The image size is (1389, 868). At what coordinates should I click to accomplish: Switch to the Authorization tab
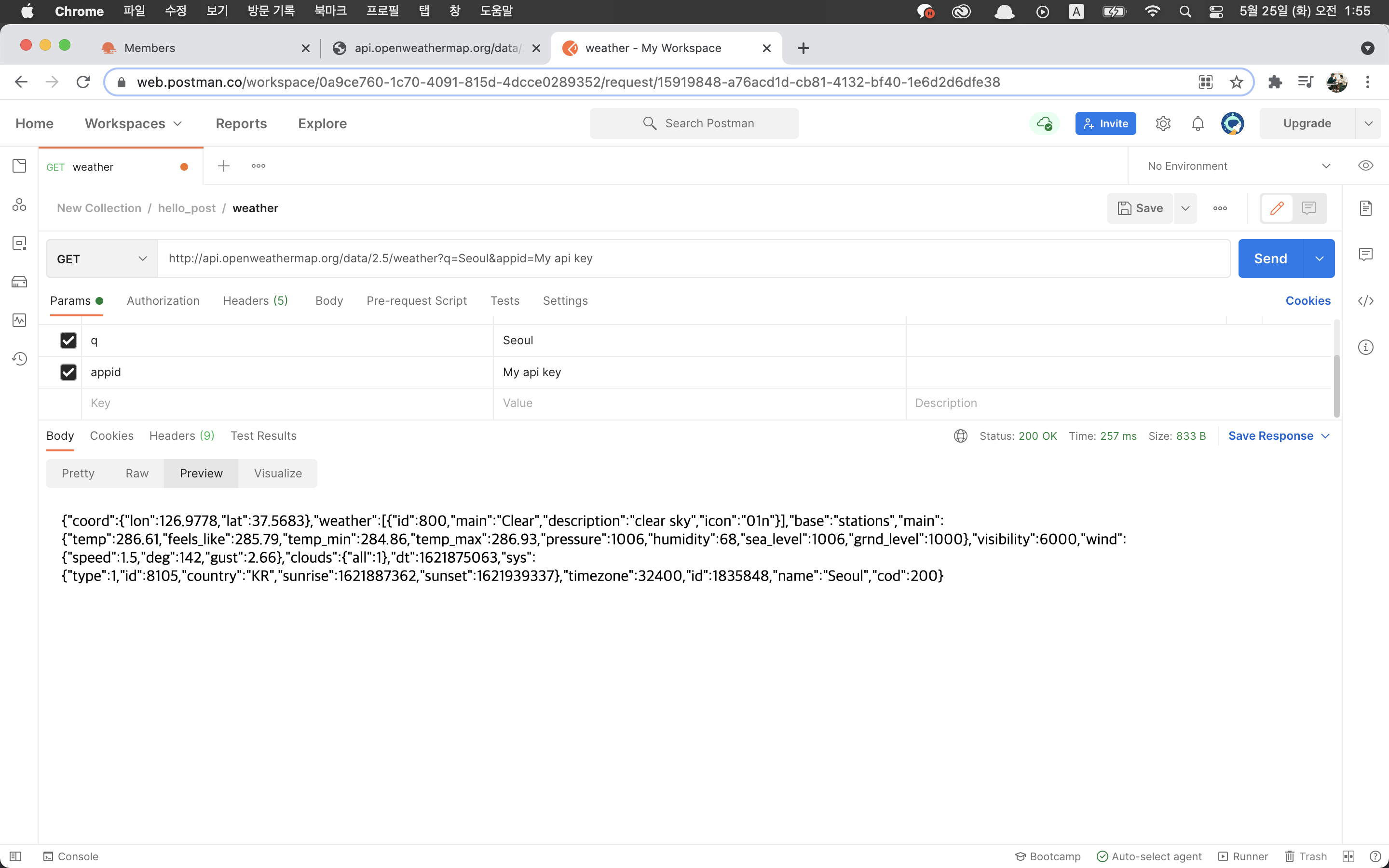163,301
